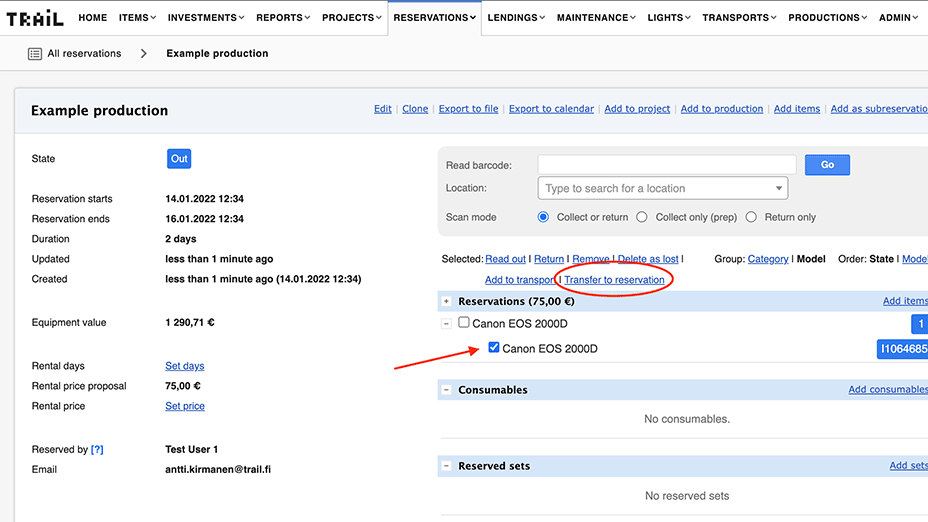Click the Set price link
Viewport: 928px width, 522px height.
[185, 406]
